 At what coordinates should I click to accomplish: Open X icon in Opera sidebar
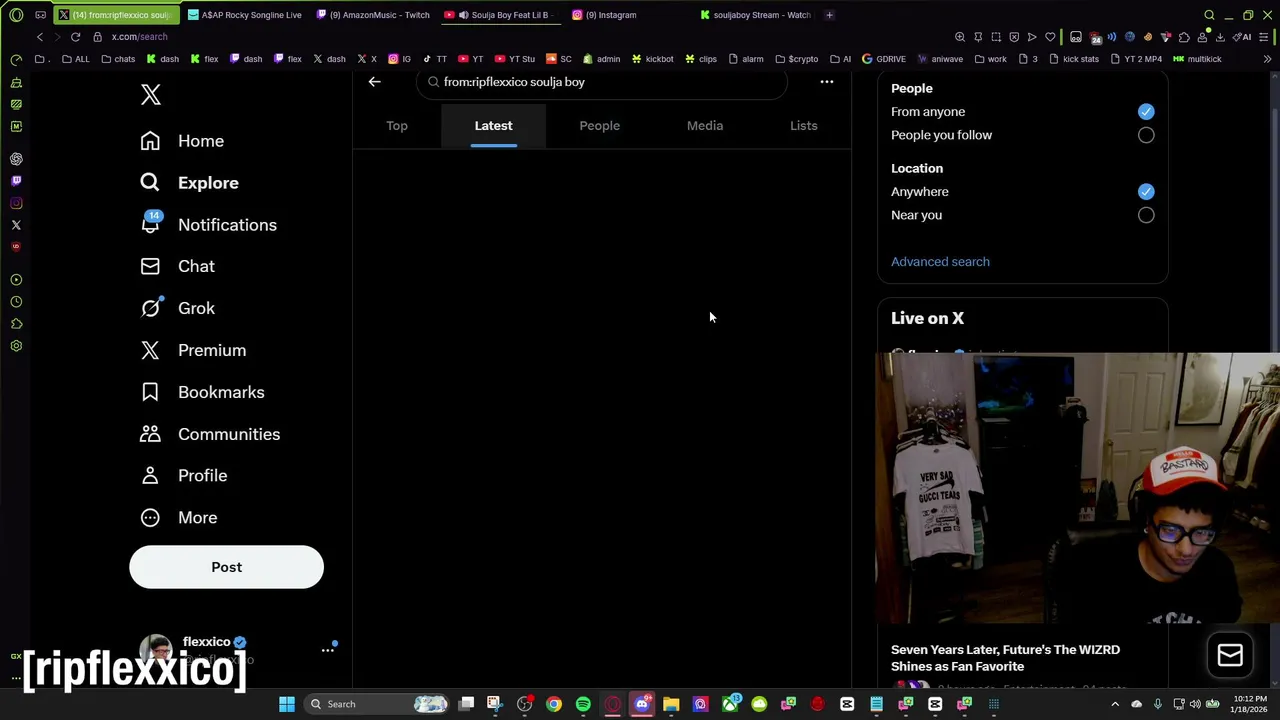coord(16,225)
